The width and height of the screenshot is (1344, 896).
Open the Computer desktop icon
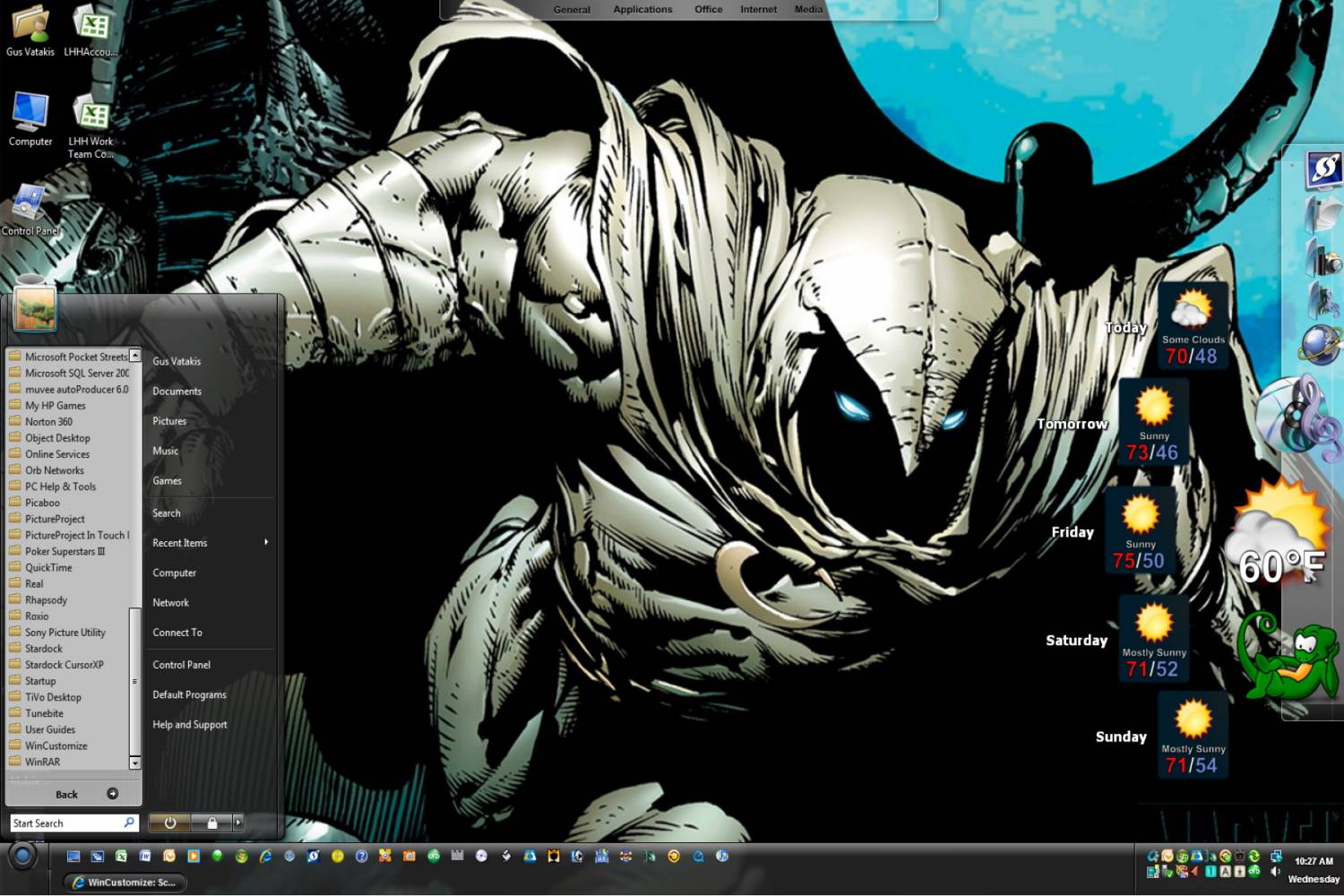[x=30, y=119]
